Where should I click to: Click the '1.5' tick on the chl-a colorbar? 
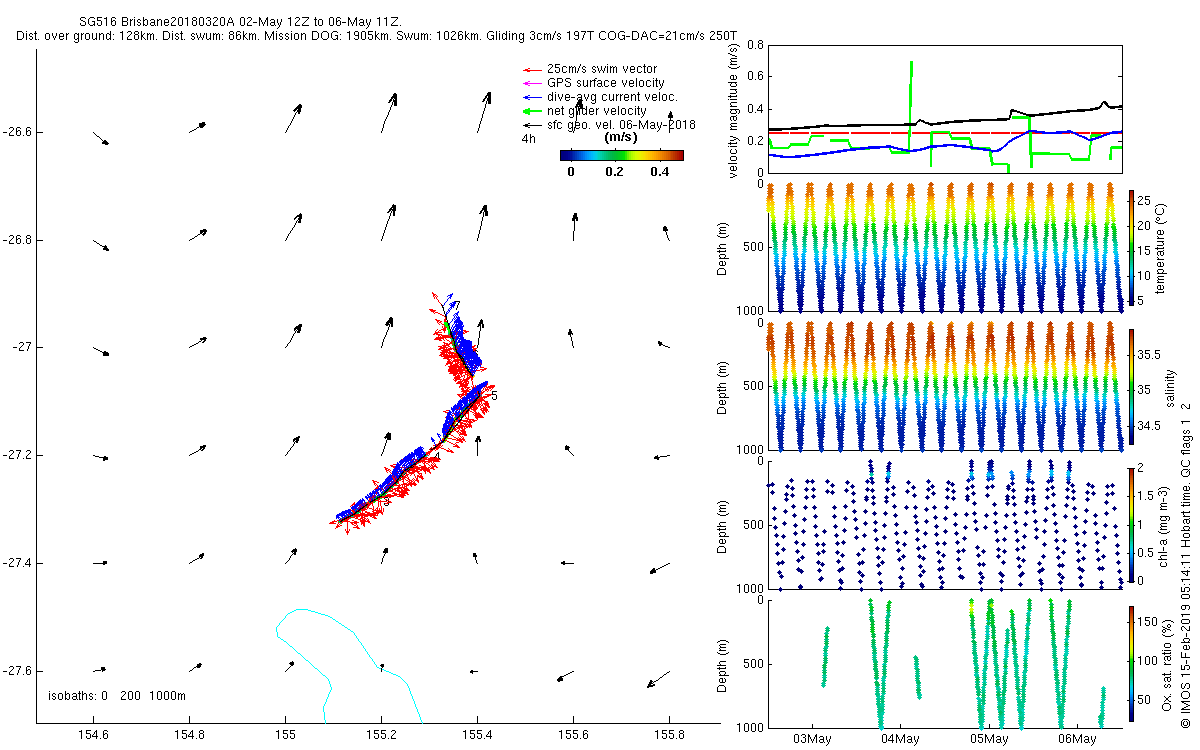pos(1145,496)
